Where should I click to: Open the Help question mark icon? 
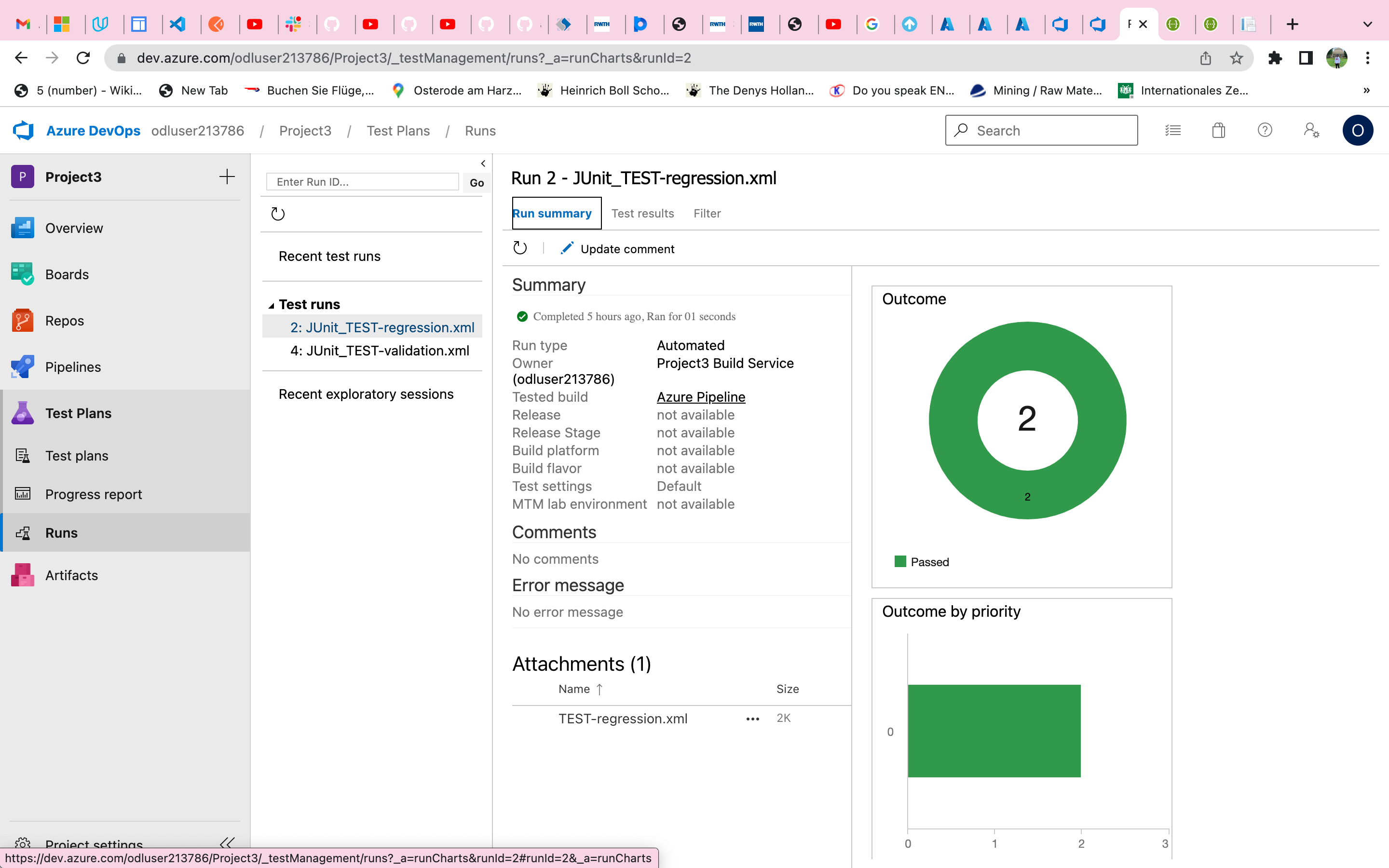click(x=1265, y=131)
